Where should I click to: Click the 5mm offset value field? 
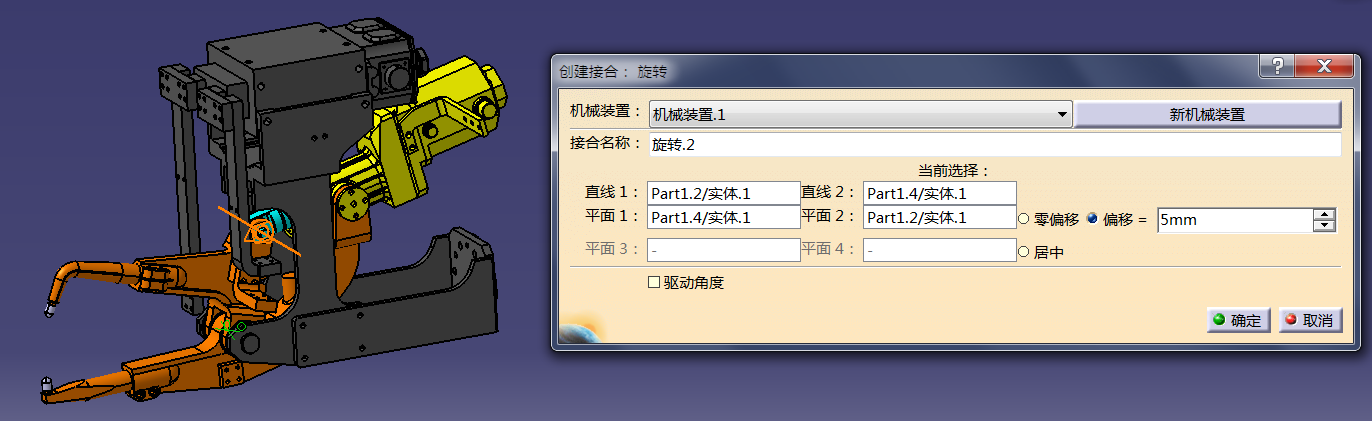(x=1234, y=220)
